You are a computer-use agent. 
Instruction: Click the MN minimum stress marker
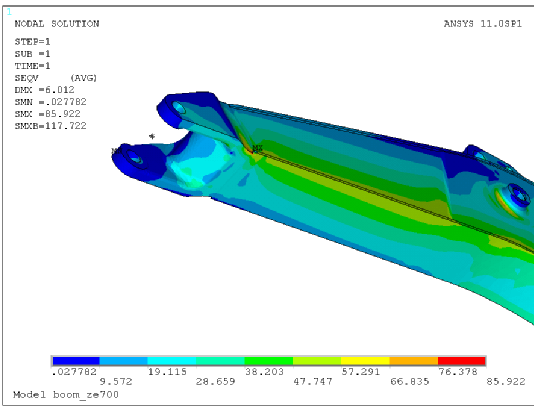coord(116,151)
